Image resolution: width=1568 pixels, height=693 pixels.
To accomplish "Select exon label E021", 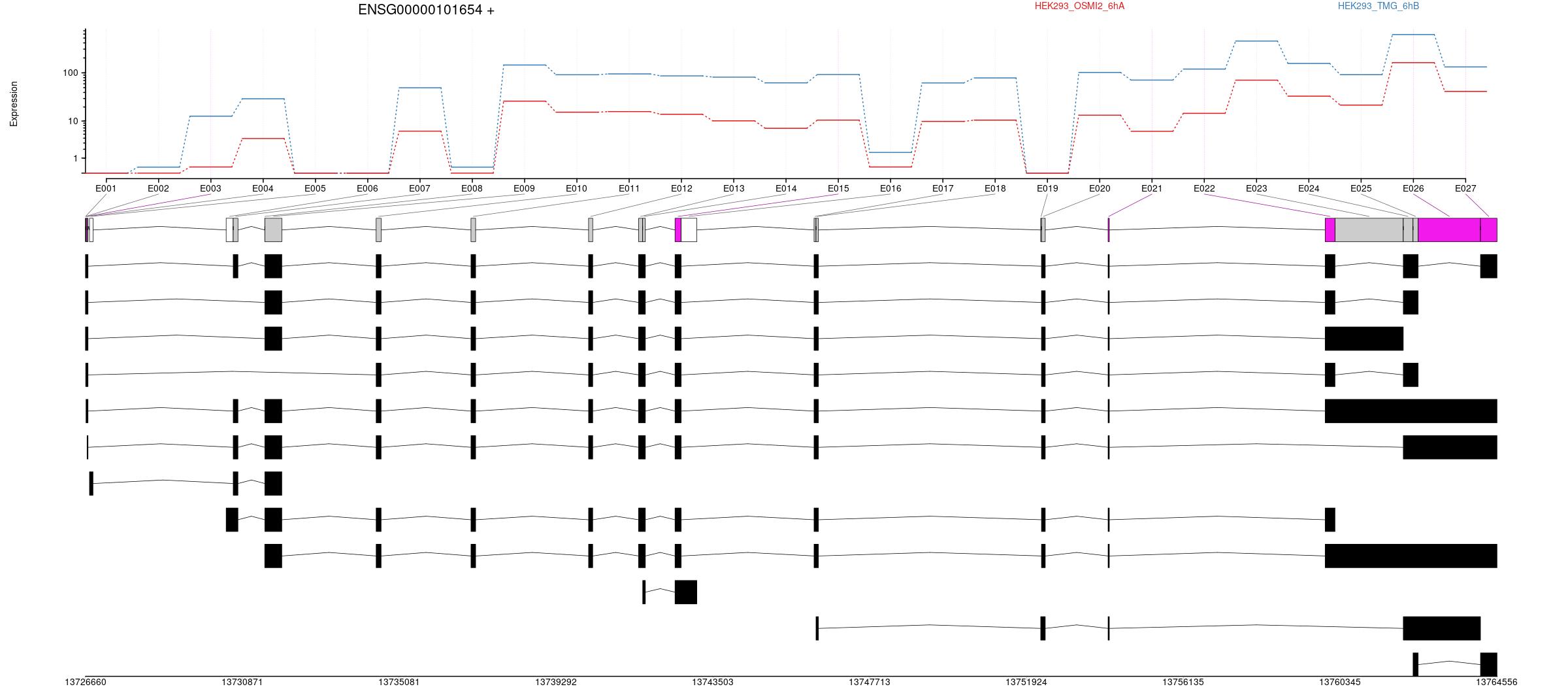I will point(1152,188).
